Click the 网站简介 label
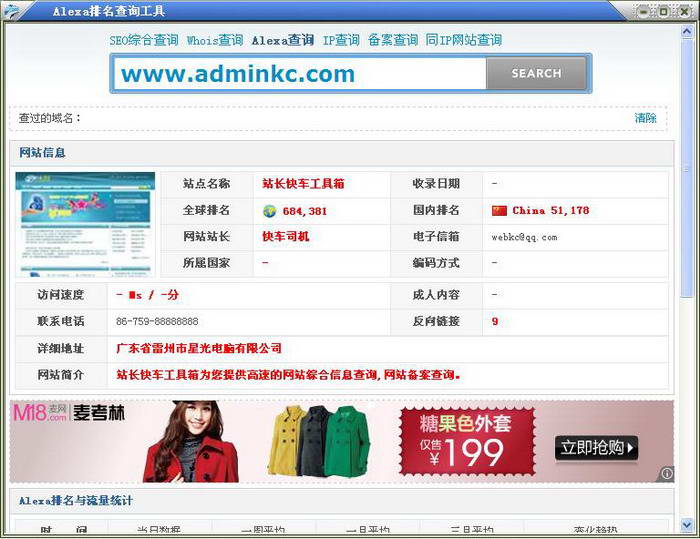 click(61, 375)
